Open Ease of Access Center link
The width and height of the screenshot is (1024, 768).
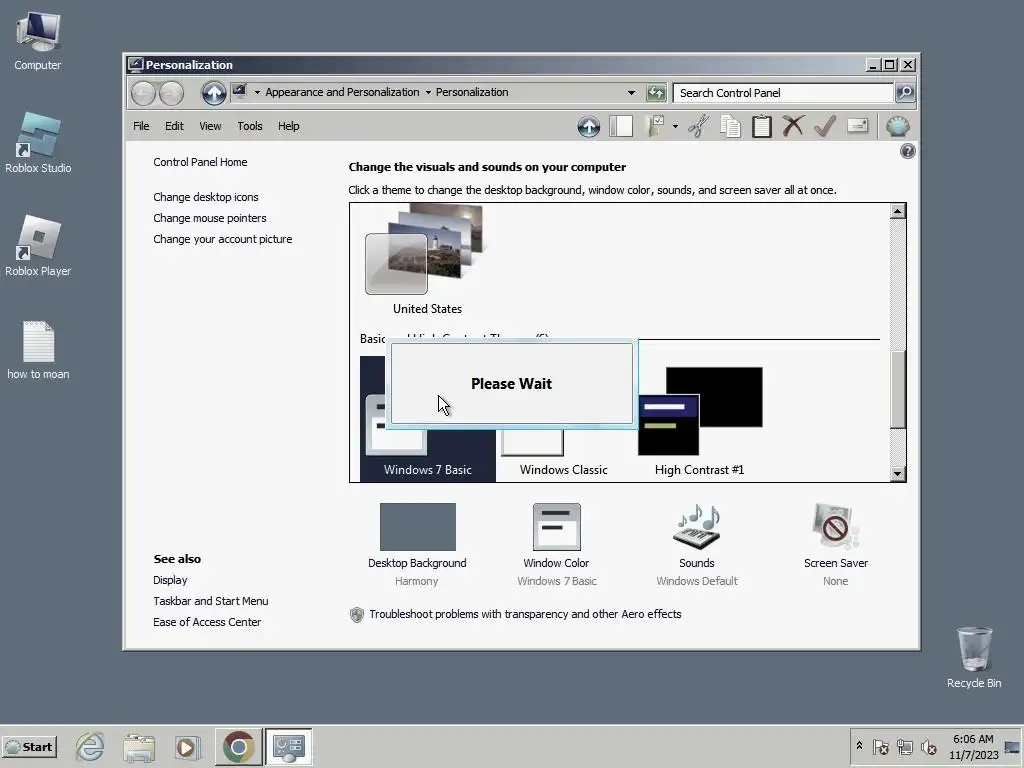206,622
